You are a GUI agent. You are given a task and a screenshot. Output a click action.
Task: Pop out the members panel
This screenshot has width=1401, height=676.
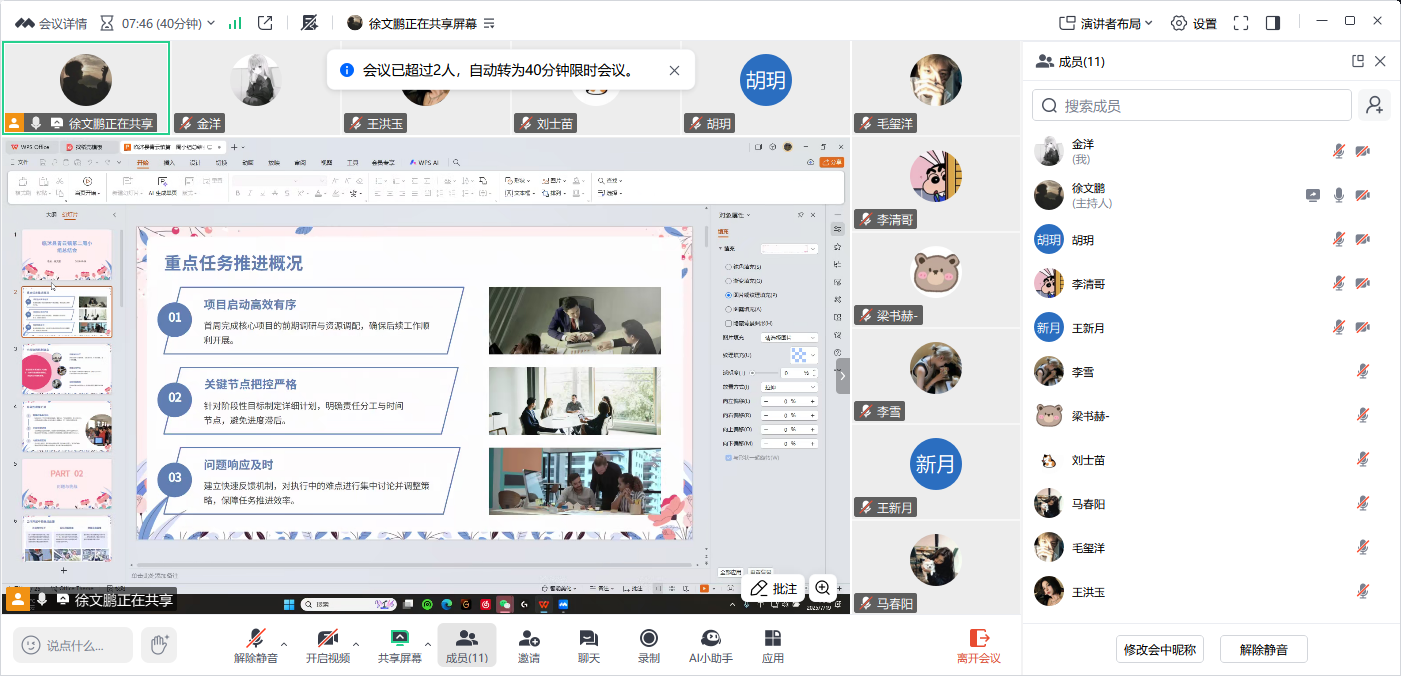click(x=1357, y=61)
